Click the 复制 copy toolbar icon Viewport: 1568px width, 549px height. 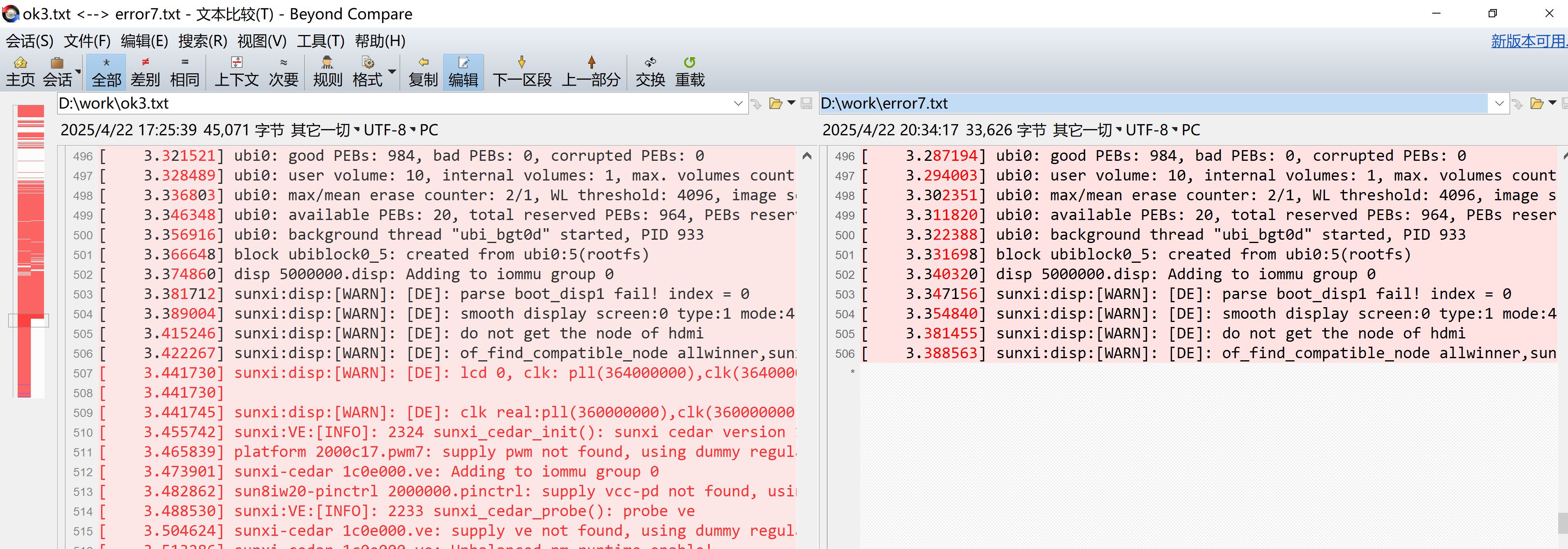click(x=423, y=72)
